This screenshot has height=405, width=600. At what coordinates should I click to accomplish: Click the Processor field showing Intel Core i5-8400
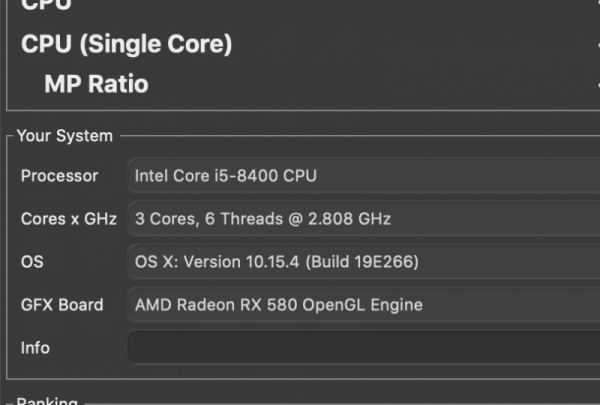[x=364, y=176]
